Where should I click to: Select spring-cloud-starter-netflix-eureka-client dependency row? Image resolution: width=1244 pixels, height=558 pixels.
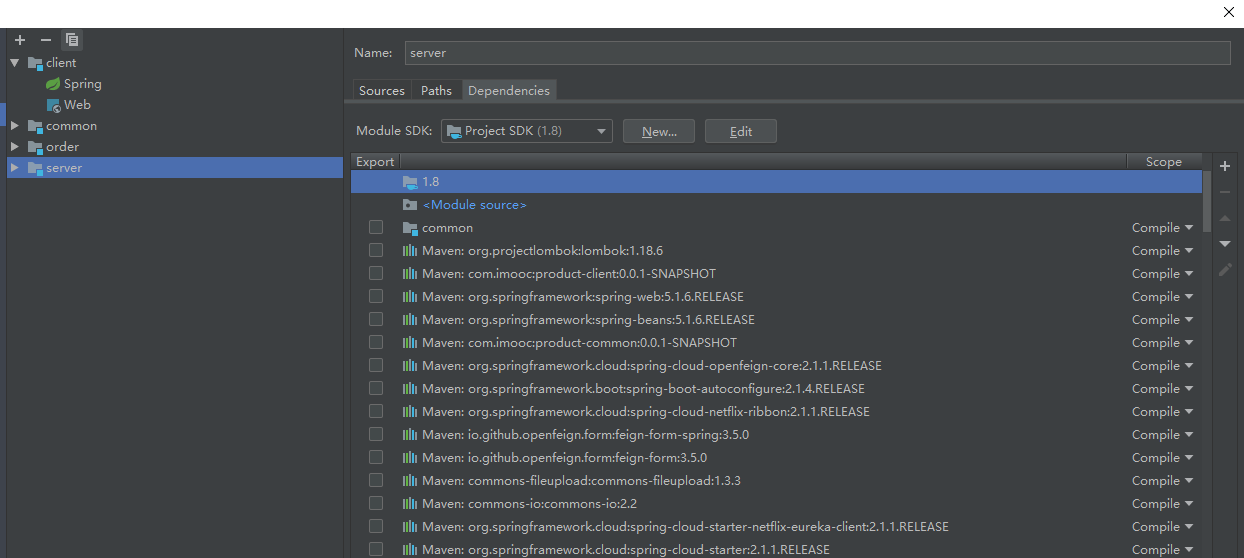pyautogui.click(x=776, y=527)
